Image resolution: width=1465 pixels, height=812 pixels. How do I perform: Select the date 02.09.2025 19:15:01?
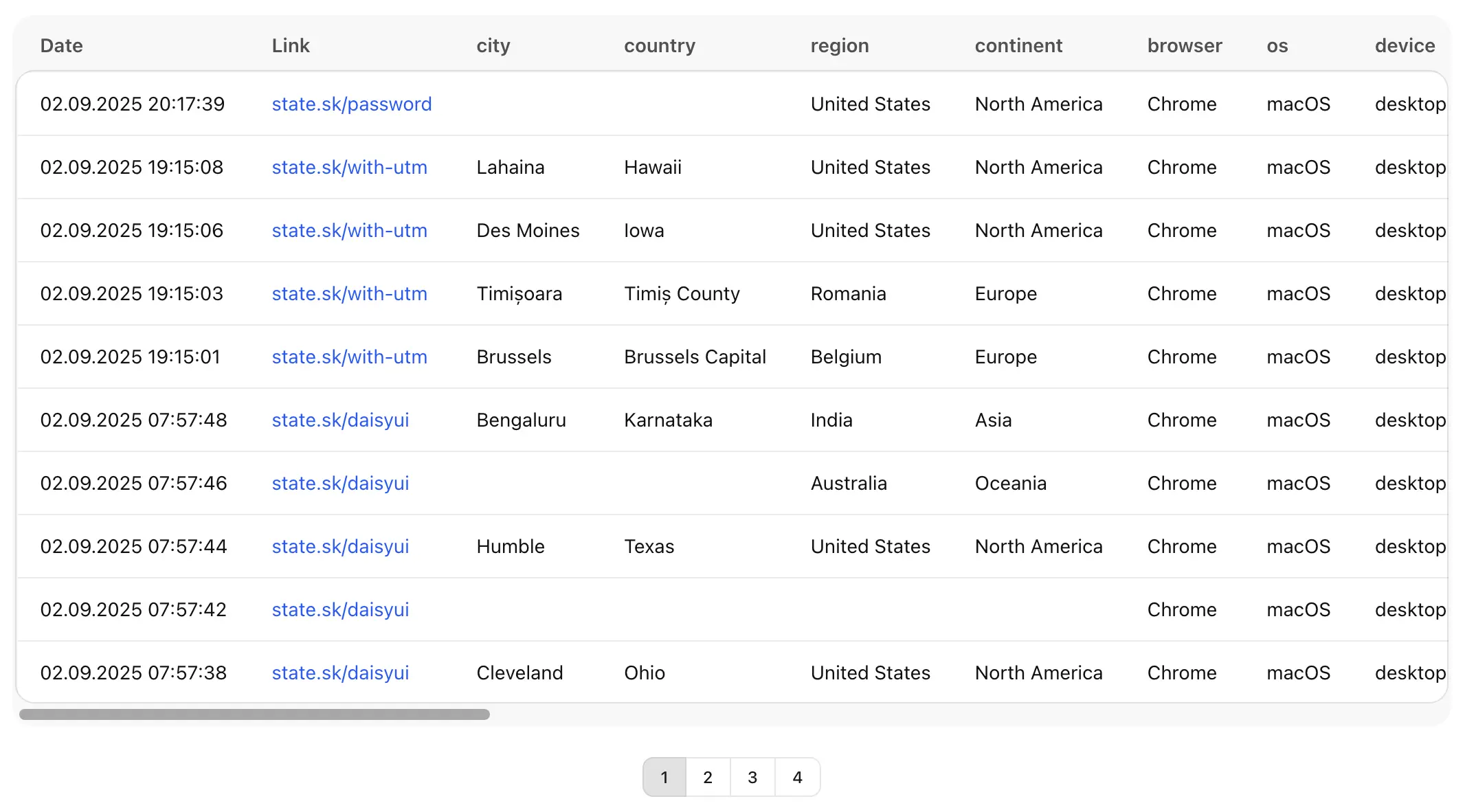point(131,357)
